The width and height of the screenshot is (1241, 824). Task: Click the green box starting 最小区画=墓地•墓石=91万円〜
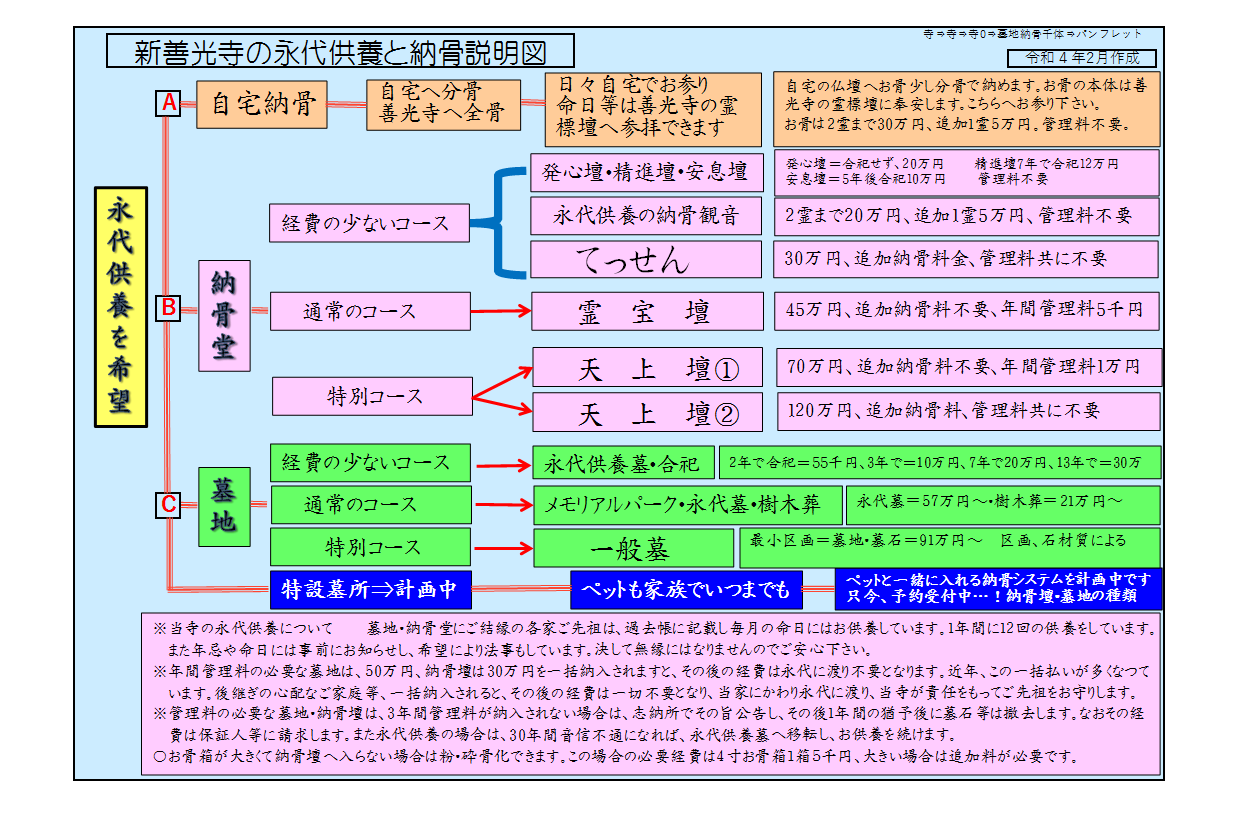pyautogui.click(x=949, y=547)
